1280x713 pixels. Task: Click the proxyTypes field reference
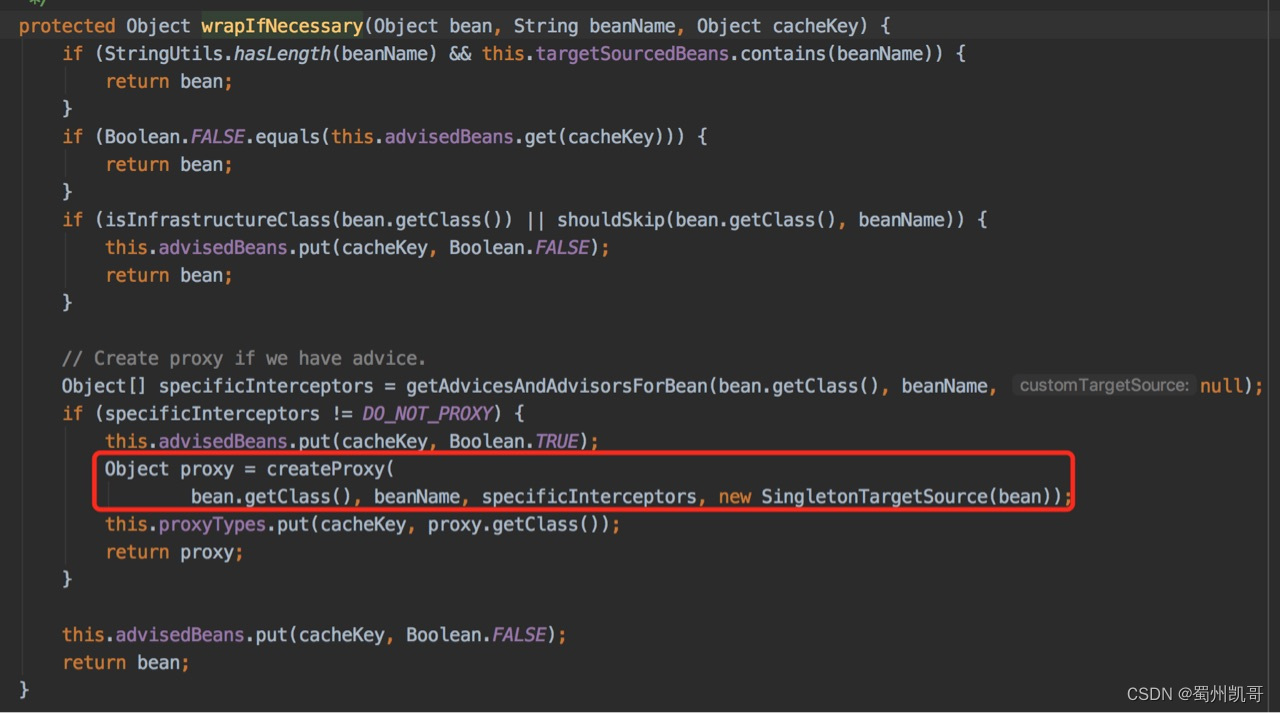pos(213,524)
